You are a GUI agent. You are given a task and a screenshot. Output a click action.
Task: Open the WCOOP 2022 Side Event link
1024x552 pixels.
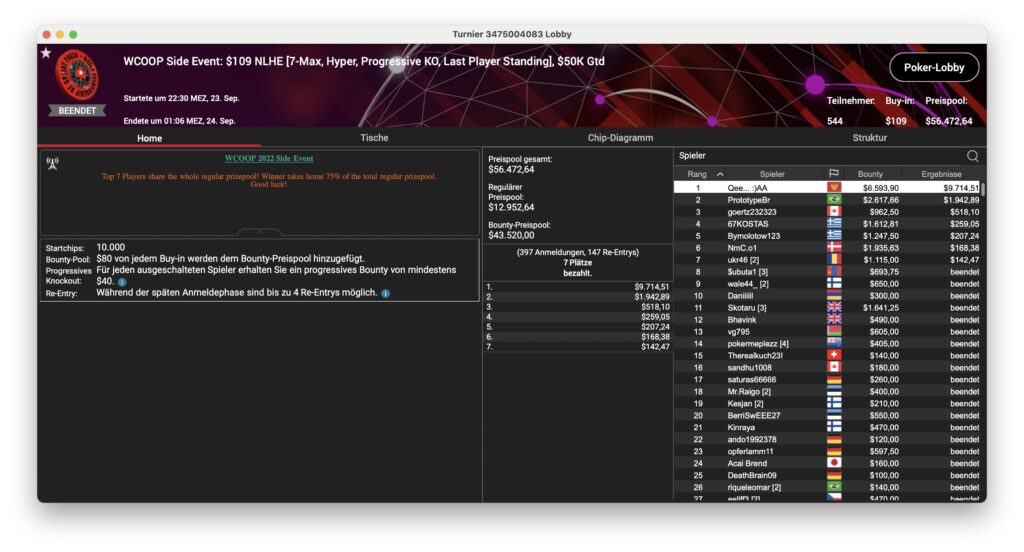point(269,158)
